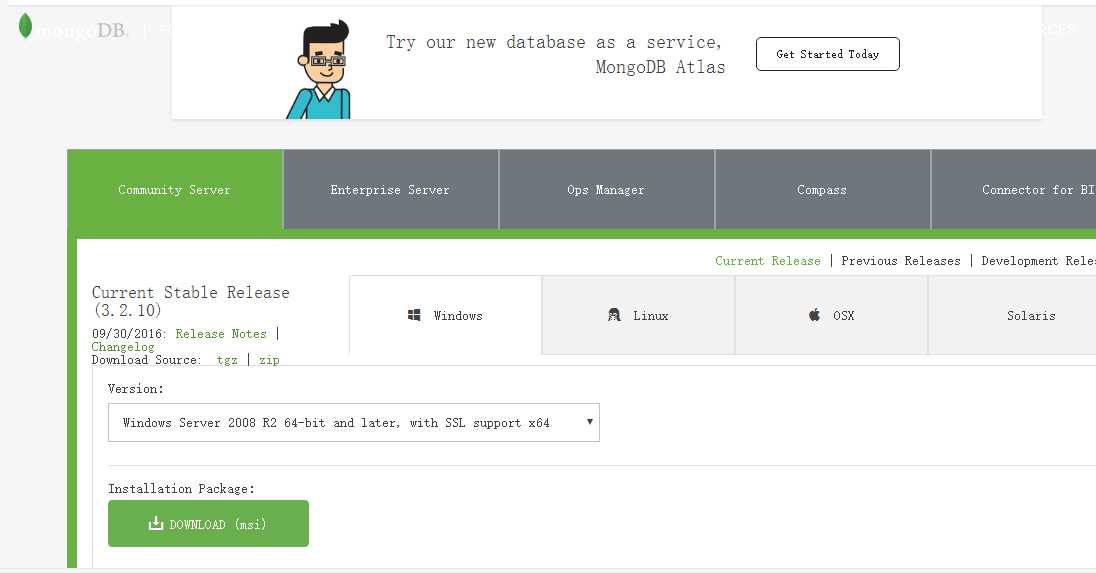The image size is (1096, 573).
Task: Click the mongoDB wordmark in header
Action: [x=82, y=30]
